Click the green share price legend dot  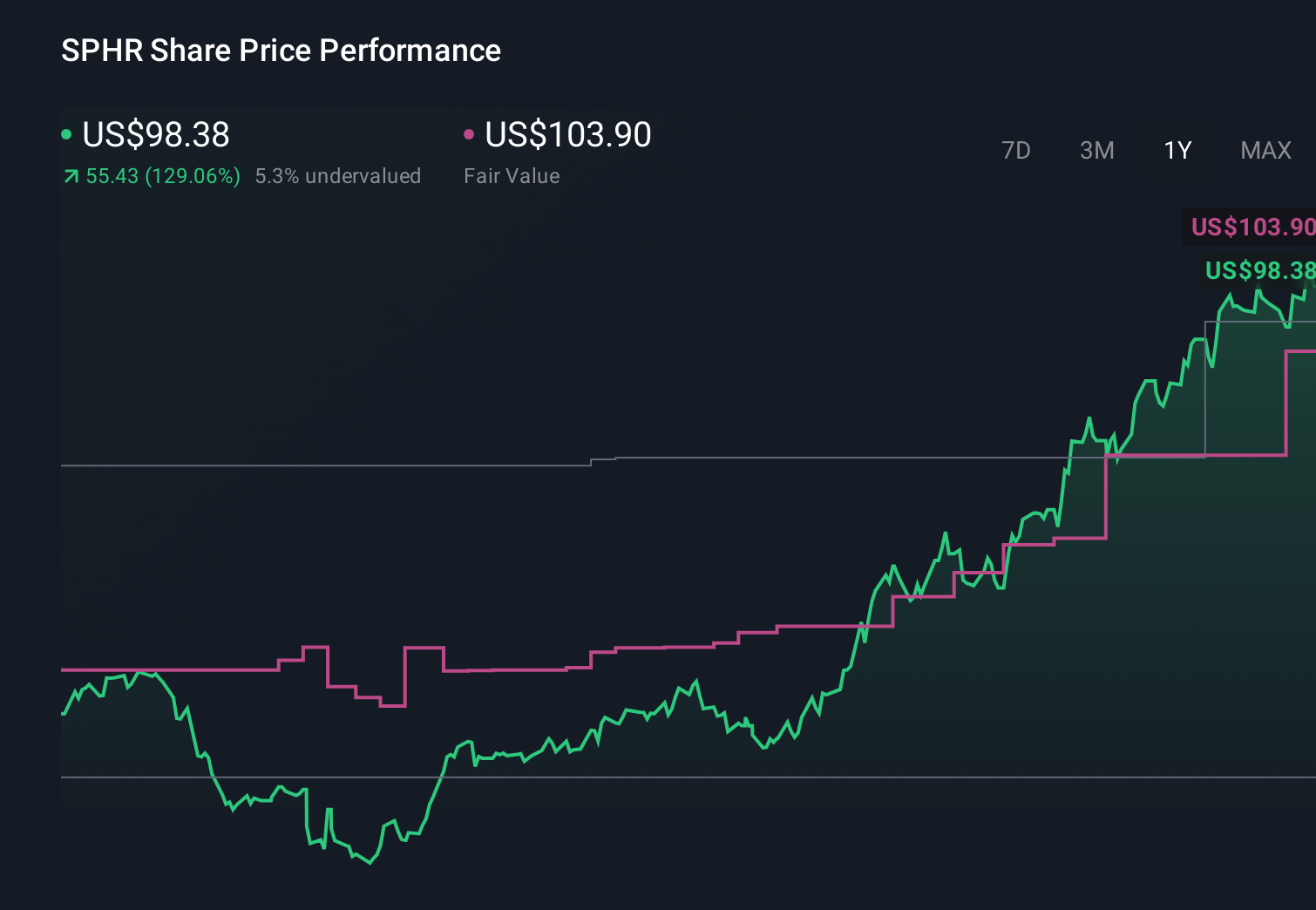pos(66,133)
